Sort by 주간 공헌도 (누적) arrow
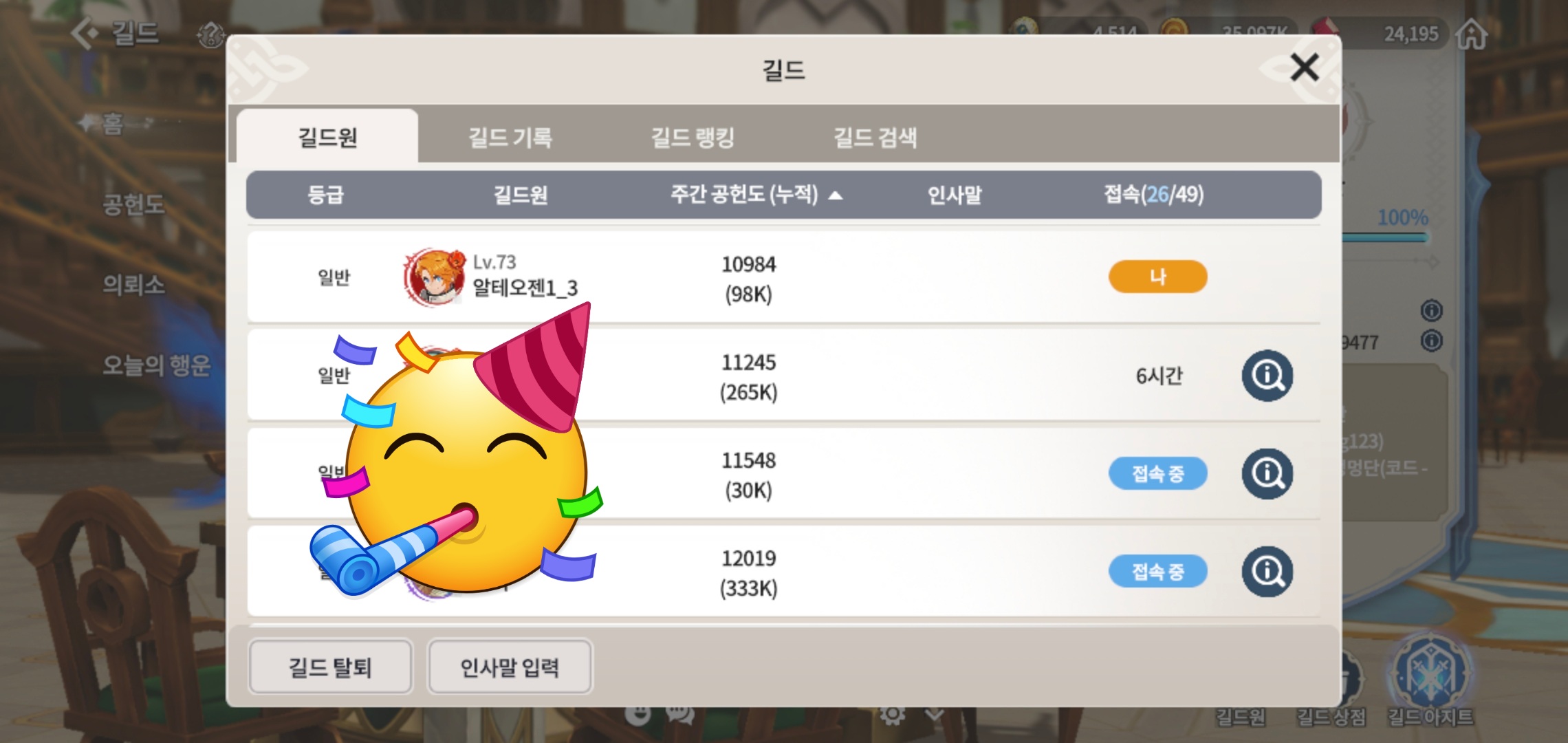The width and height of the screenshot is (1568, 743). [836, 195]
